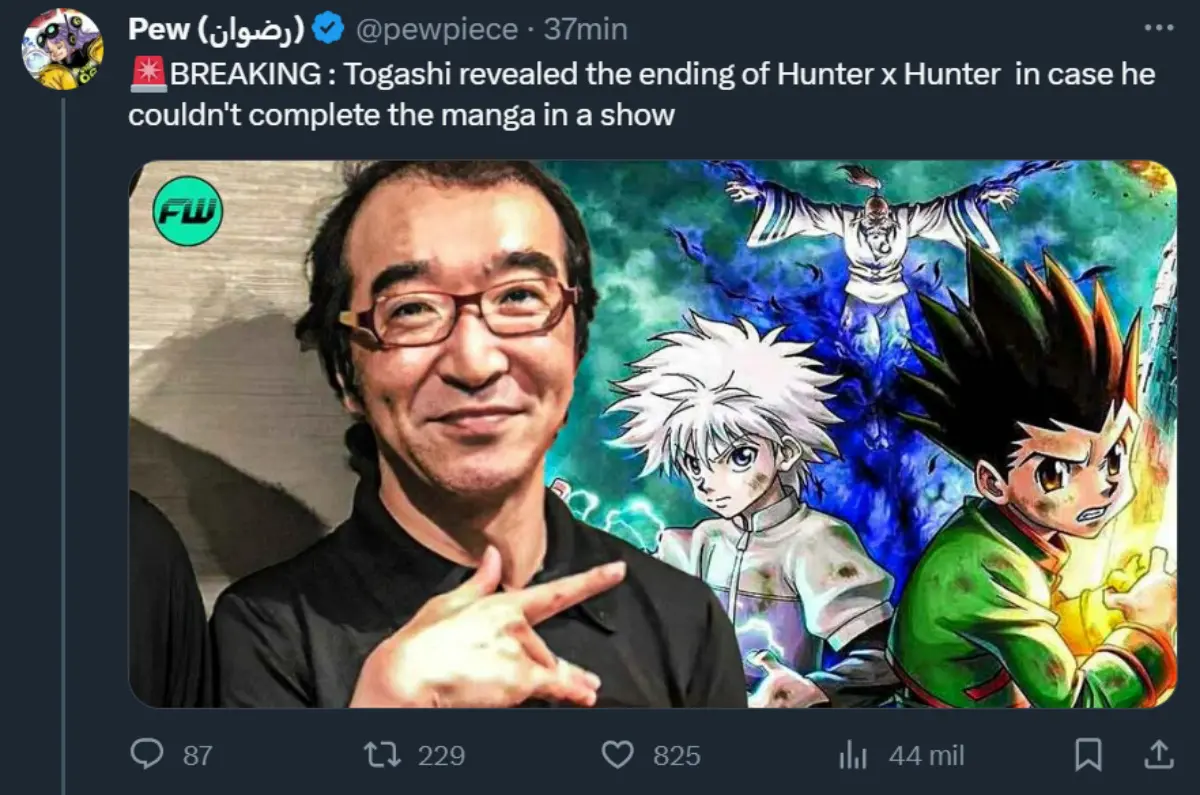1200x795 pixels.
Task: Open the attached Togashi image thumbnail
Action: tap(652, 433)
